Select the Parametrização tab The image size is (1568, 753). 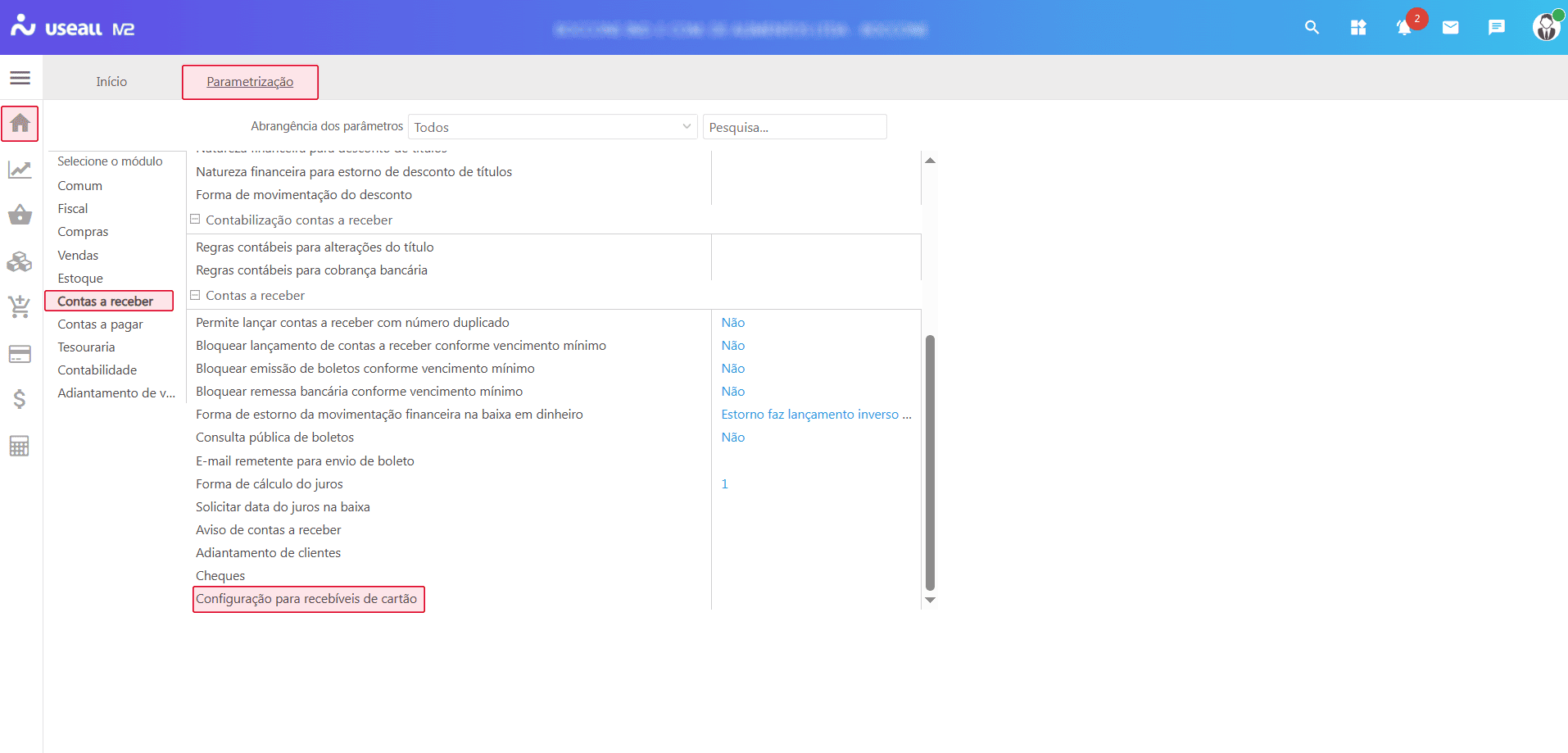tap(250, 82)
